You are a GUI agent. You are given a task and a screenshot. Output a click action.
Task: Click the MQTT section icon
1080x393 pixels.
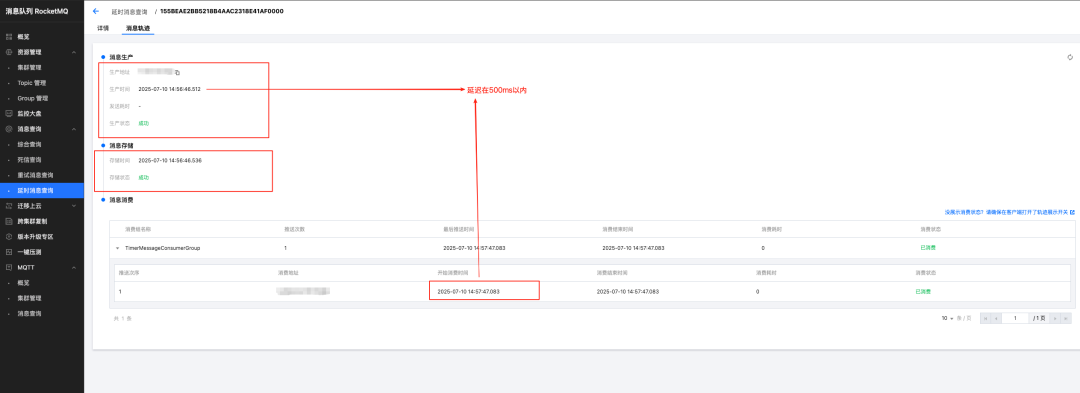pyautogui.click(x=9, y=267)
